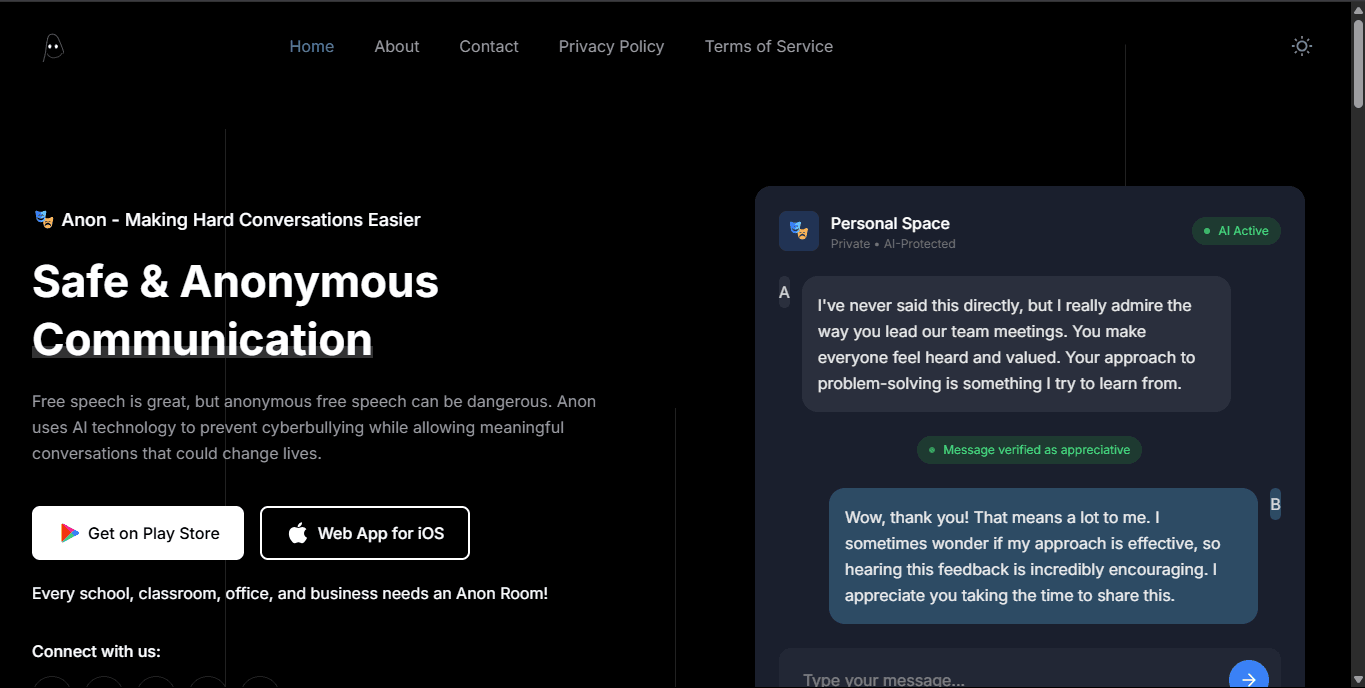Viewport: 1365px width, 688px height.
Task: Open the Contact page
Action: pyautogui.click(x=489, y=46)
